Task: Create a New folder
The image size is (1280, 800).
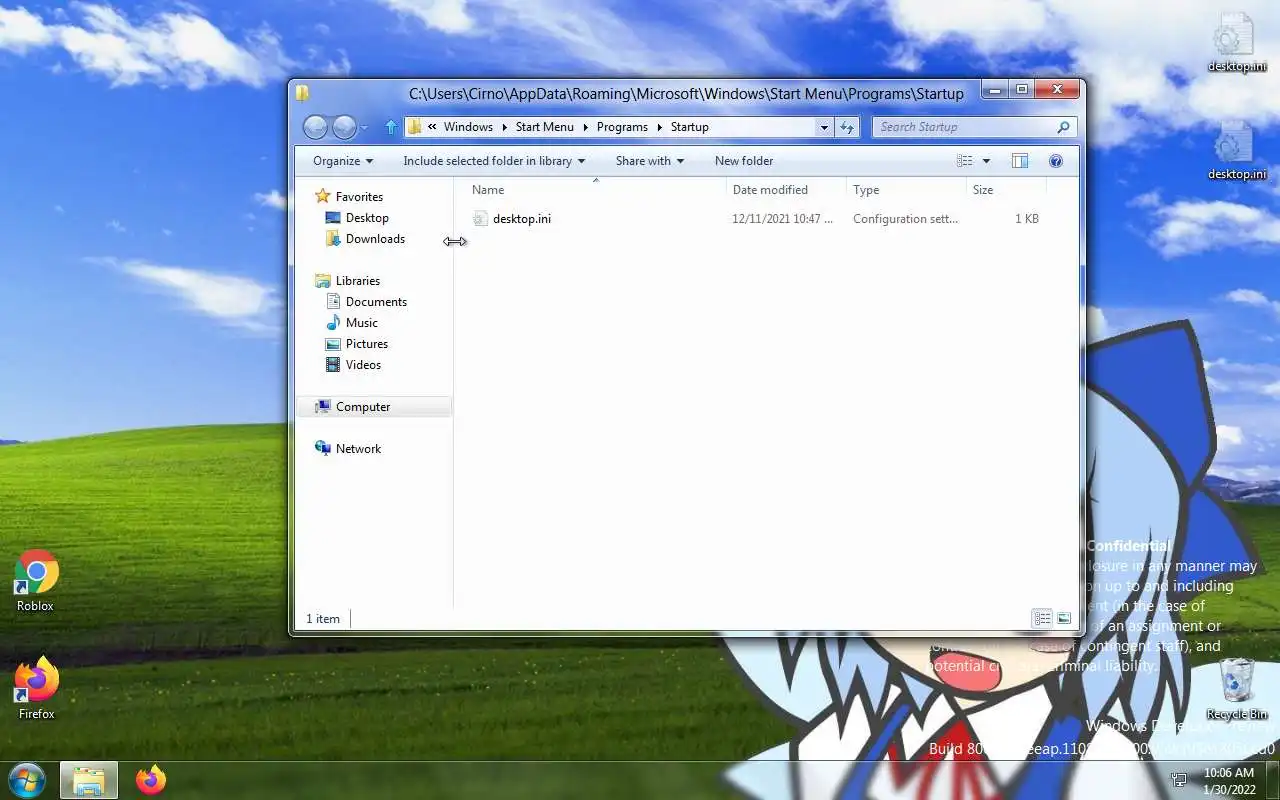Action: point(744,161)
